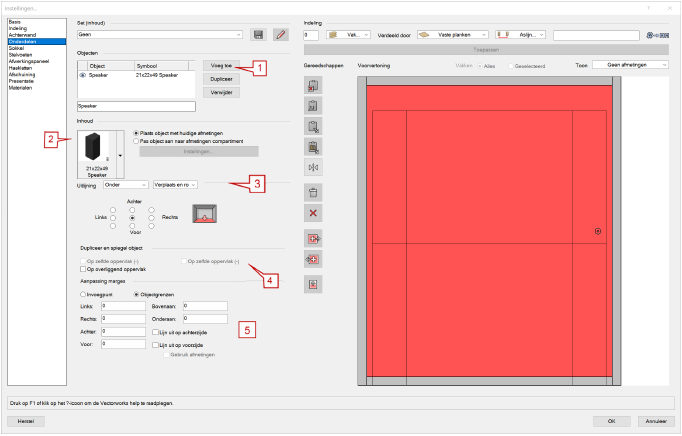Click the second plain clipboard icon in Gereedschappen

pyautogui.click(x=313, y=106)
